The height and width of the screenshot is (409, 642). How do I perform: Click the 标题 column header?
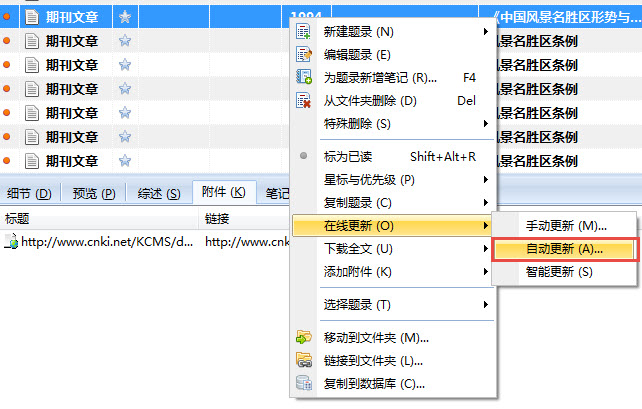[x=99, y=218]
